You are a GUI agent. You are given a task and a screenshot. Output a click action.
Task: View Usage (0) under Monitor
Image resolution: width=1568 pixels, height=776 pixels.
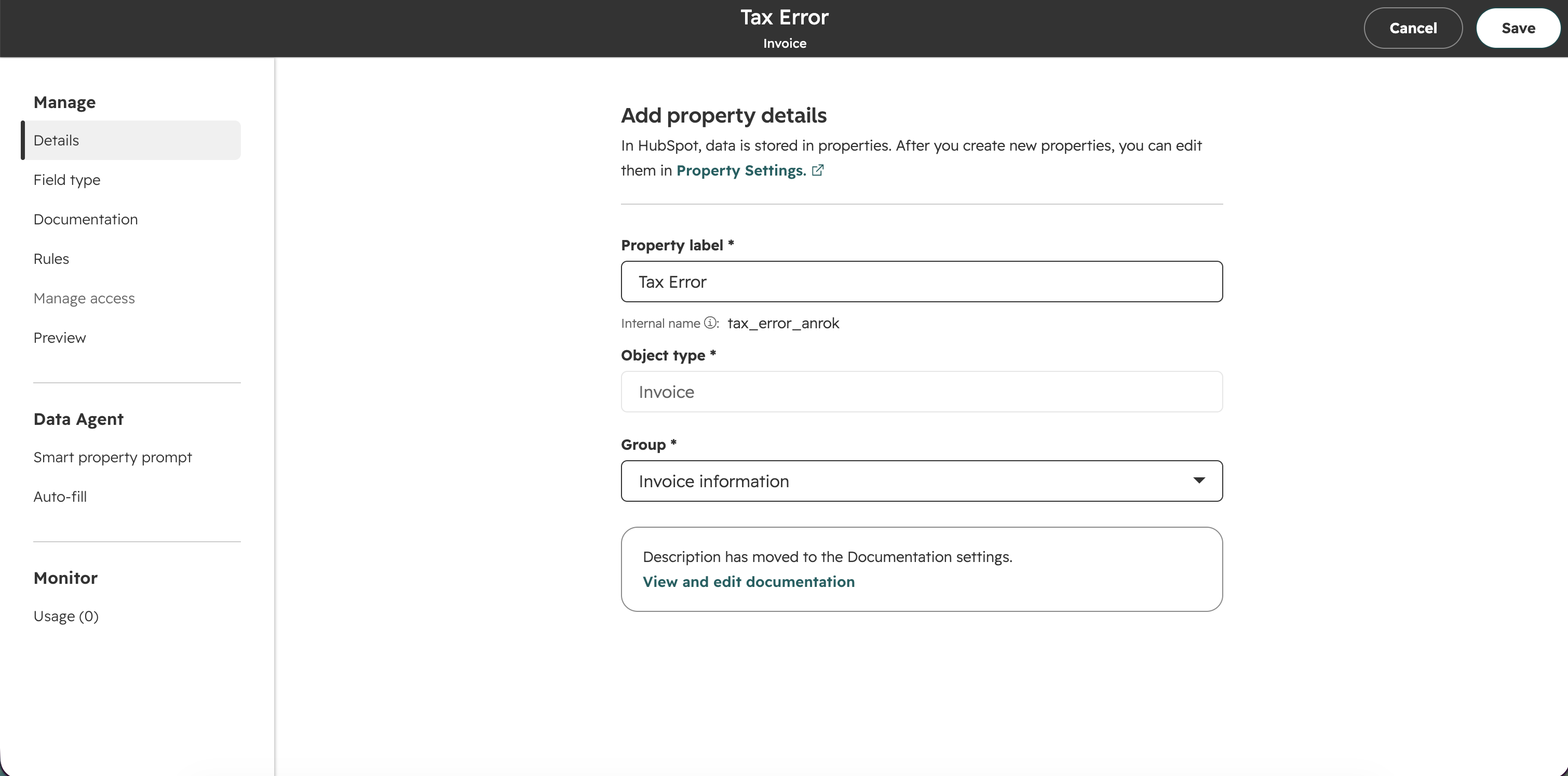point(66,617)
